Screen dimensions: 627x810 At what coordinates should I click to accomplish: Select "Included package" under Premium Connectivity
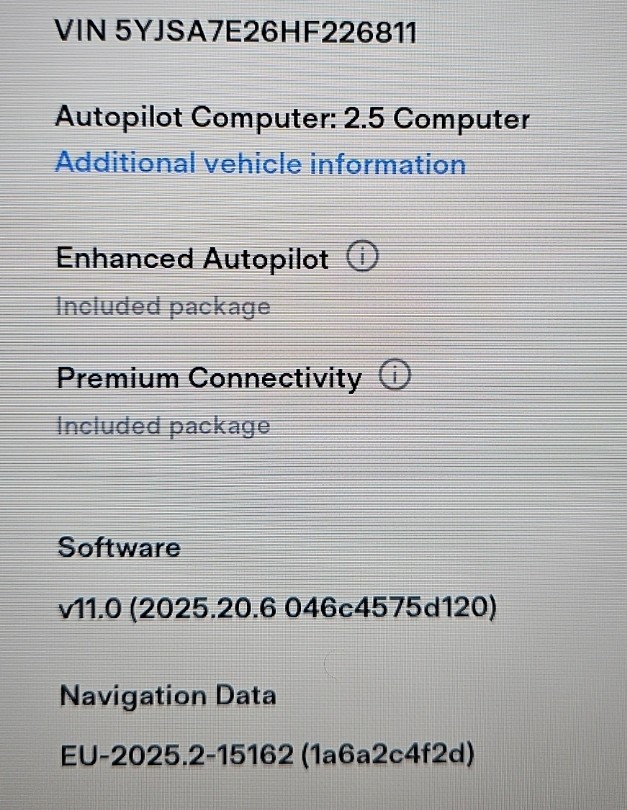(162, 426)
